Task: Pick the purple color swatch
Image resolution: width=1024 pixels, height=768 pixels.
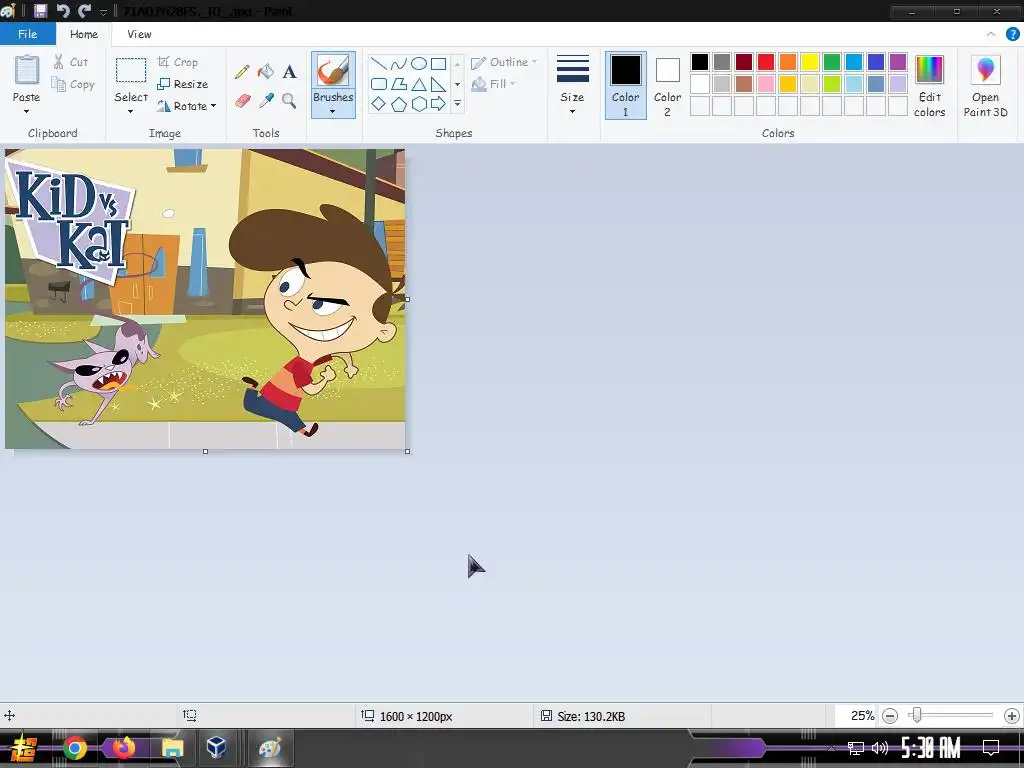Action: point(898,62)
